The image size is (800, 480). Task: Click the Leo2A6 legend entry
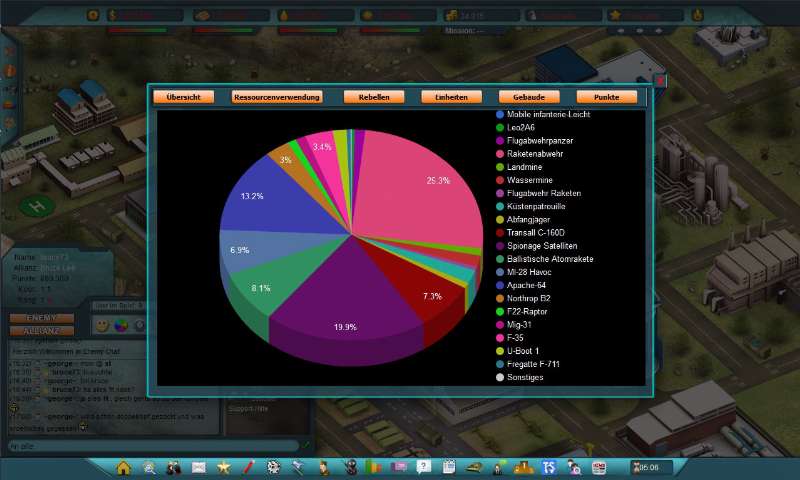pyautogui.click(x=515, y=128)
